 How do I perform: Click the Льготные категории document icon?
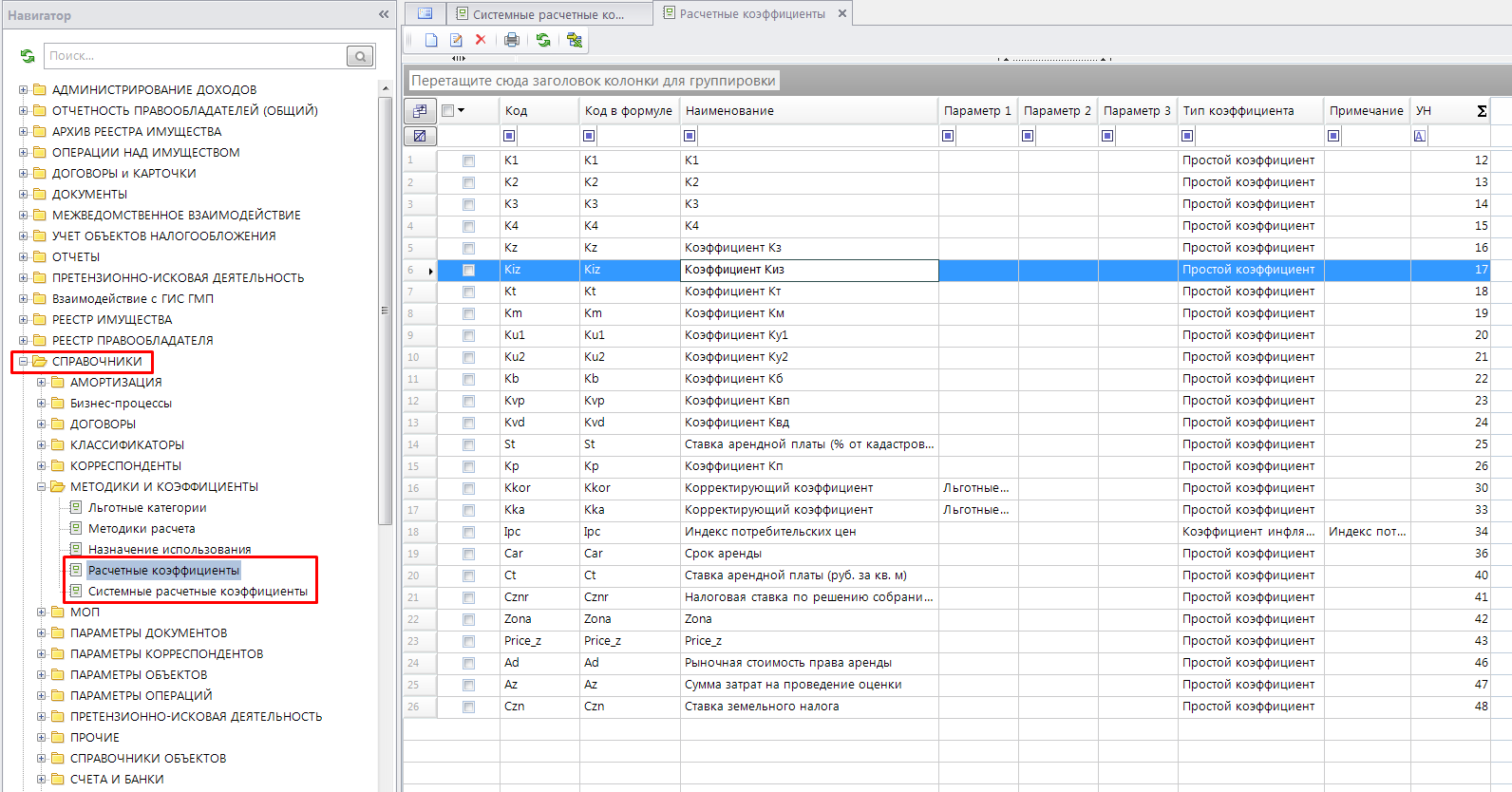click(x=76, y=507)
